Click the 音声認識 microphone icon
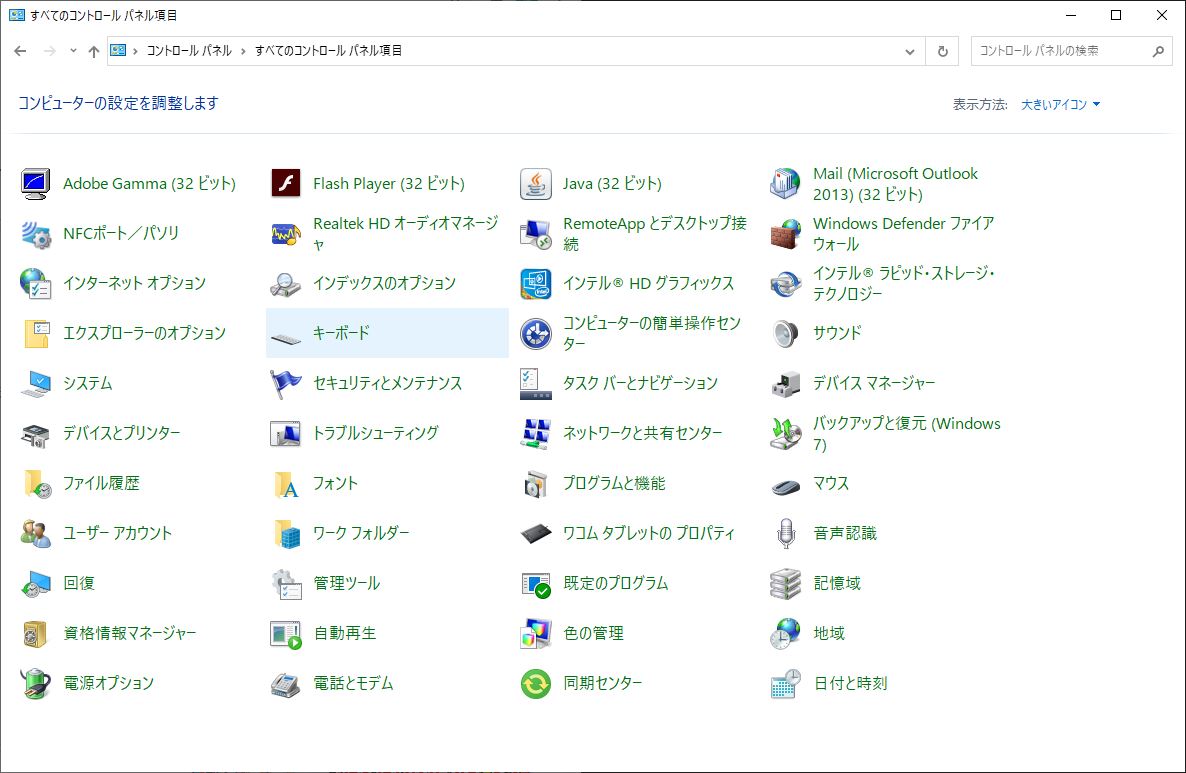This screenshot has height=773, width=1186. [x=785, y=533]
